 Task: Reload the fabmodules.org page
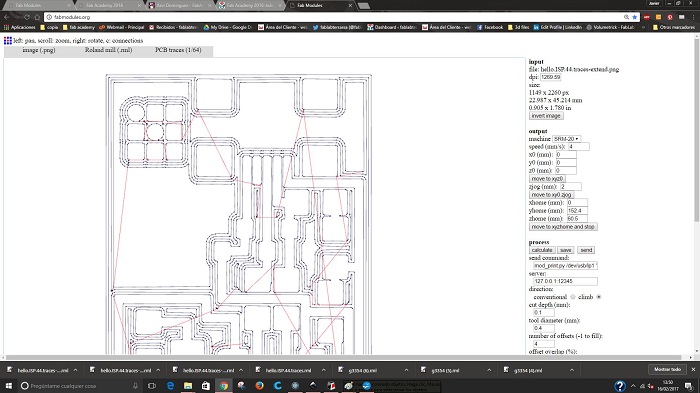pos(27,17)
